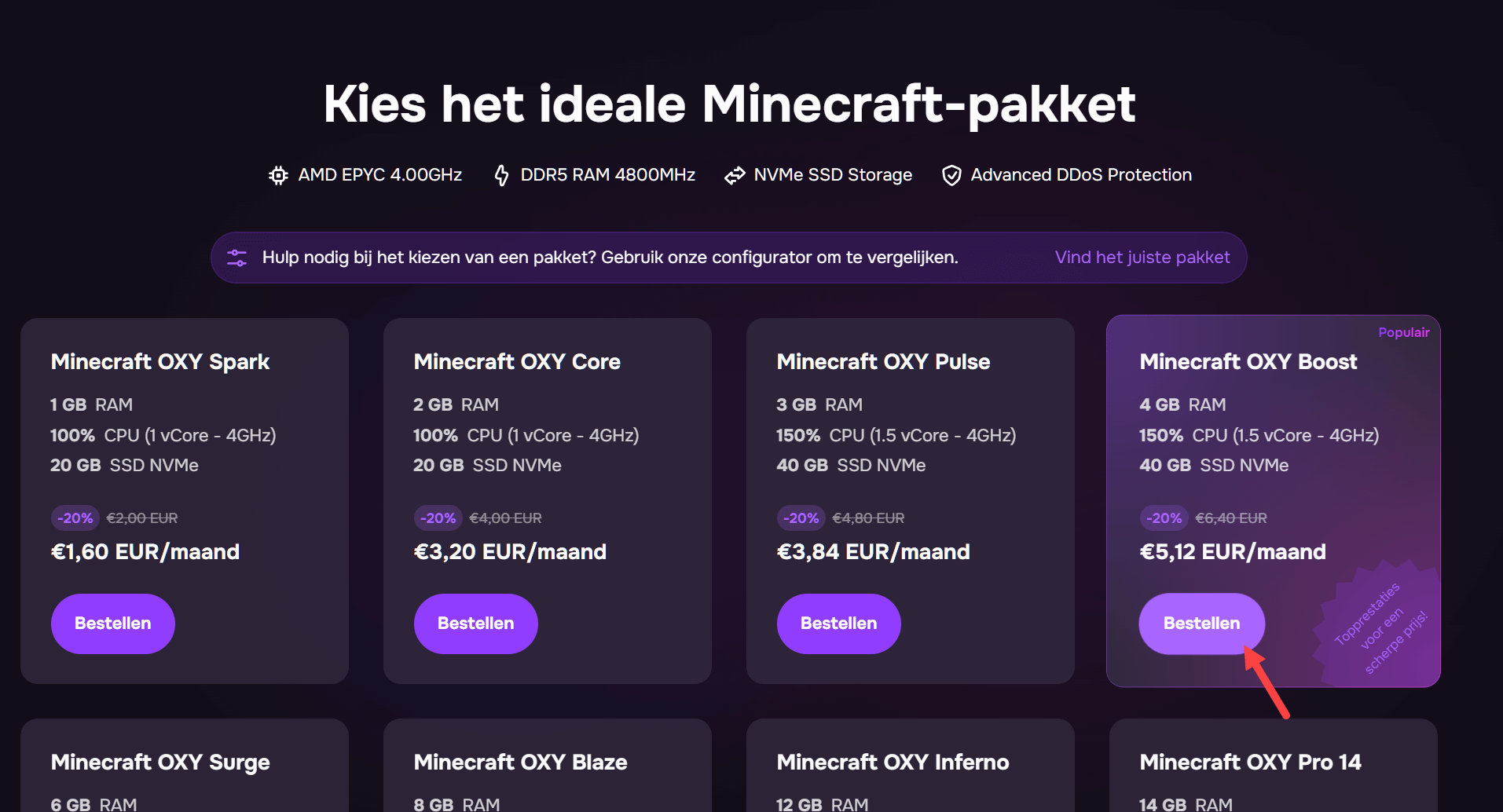Click the -20% discount badge on OXY Spark
Screen dimensions: 1503x812
click(75, 518)
